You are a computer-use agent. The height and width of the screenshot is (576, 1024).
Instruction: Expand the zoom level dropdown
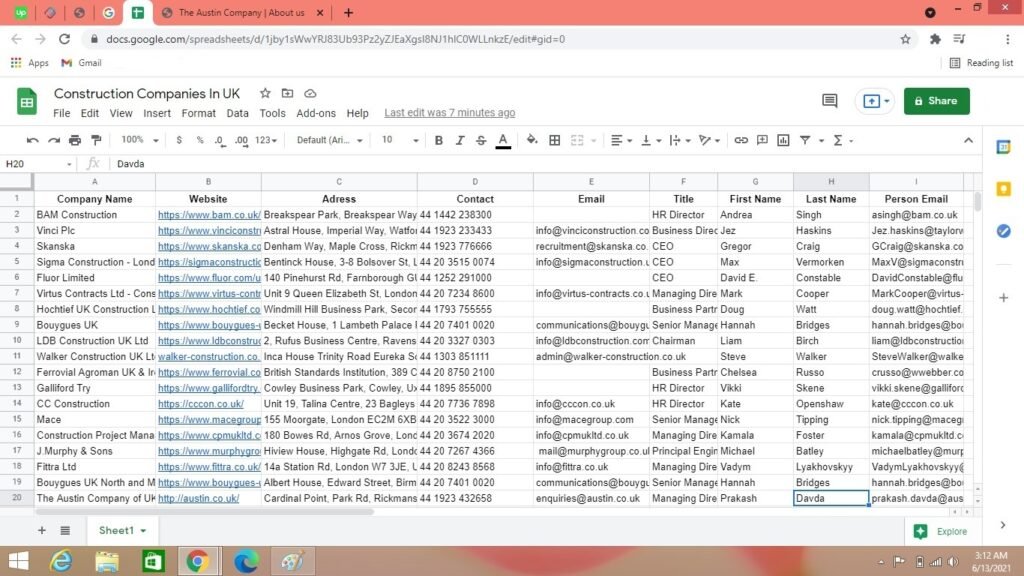pyautogui.click(x=140, y=140)
